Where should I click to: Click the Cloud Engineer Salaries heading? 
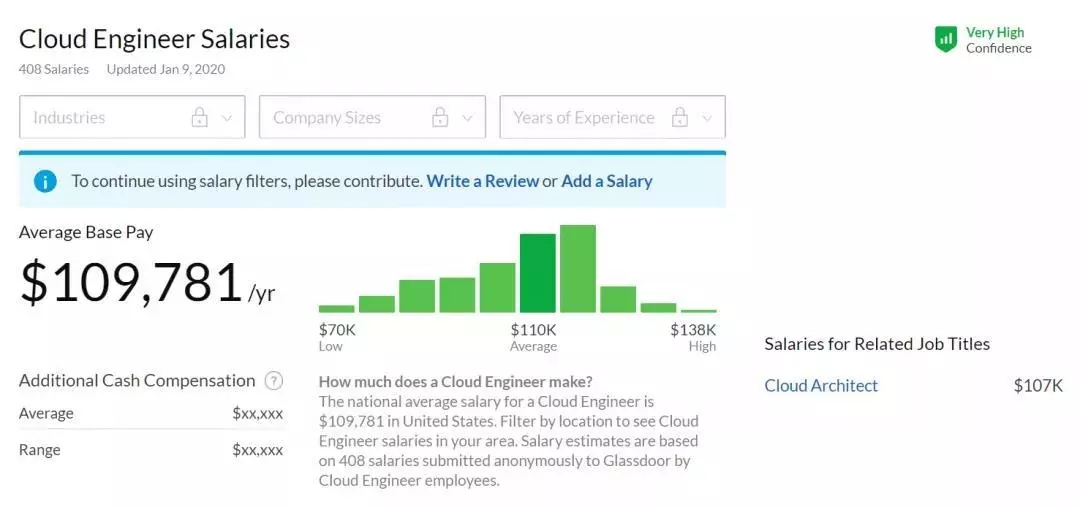click(154, 39)
